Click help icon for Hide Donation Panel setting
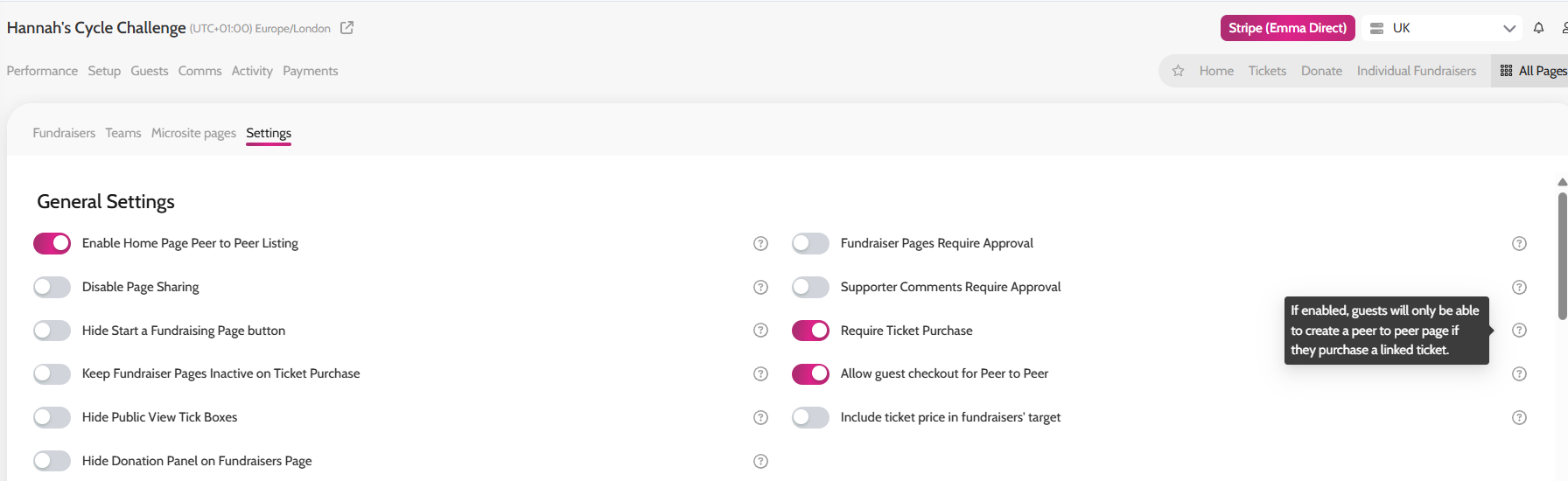1568x481 pixels. coord(760,461)
